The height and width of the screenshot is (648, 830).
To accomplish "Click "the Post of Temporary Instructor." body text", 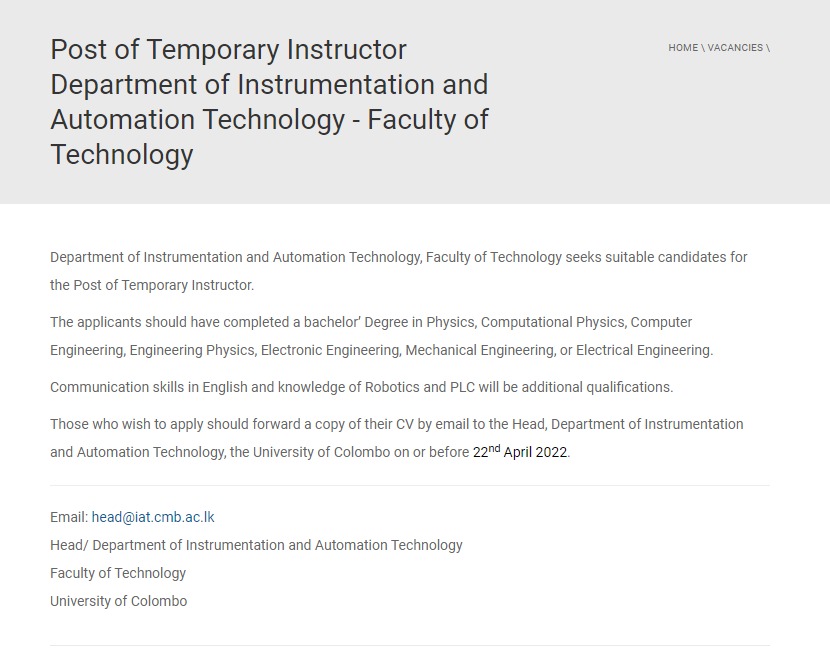I will 152,285.
